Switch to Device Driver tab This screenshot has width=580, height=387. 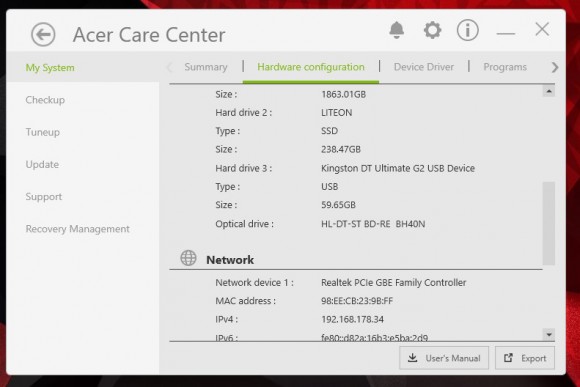(x=424, y=67)
